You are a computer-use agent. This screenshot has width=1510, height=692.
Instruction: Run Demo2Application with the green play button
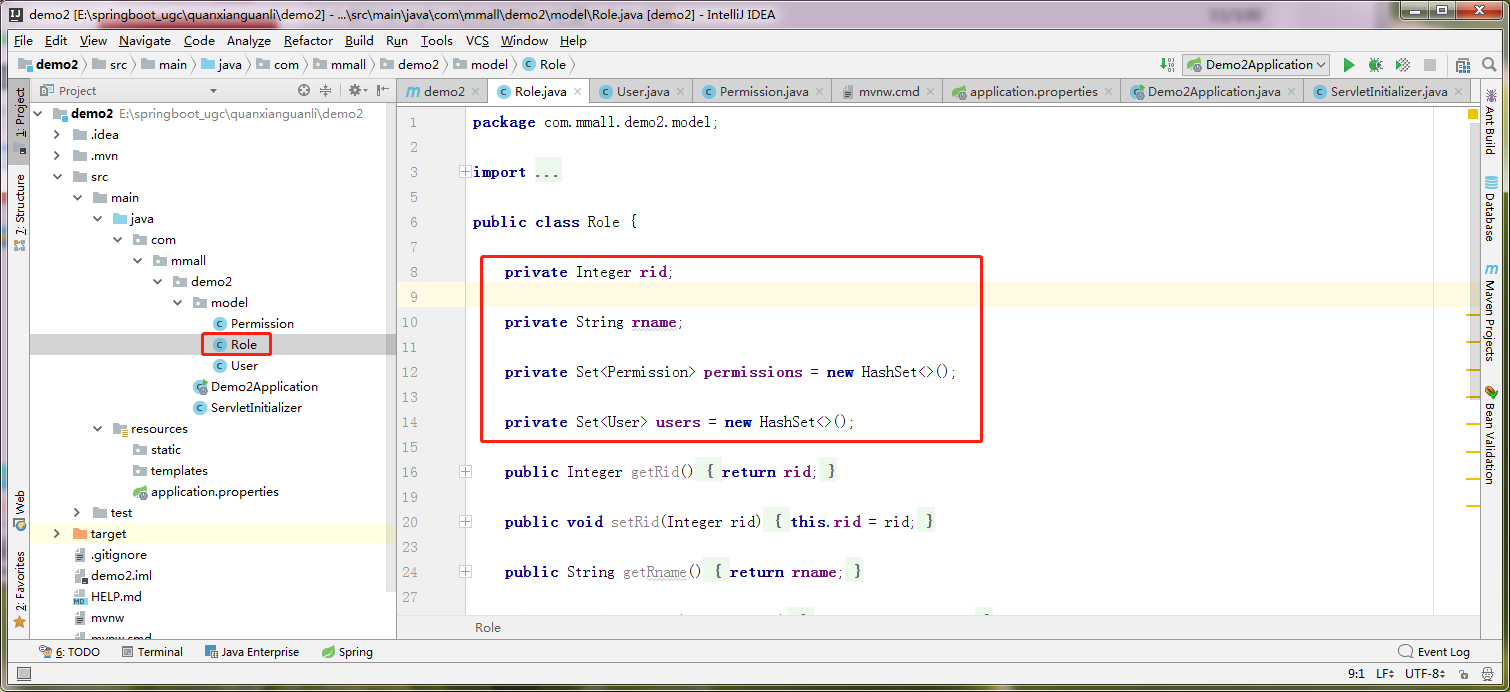[x=1348, y=65]
